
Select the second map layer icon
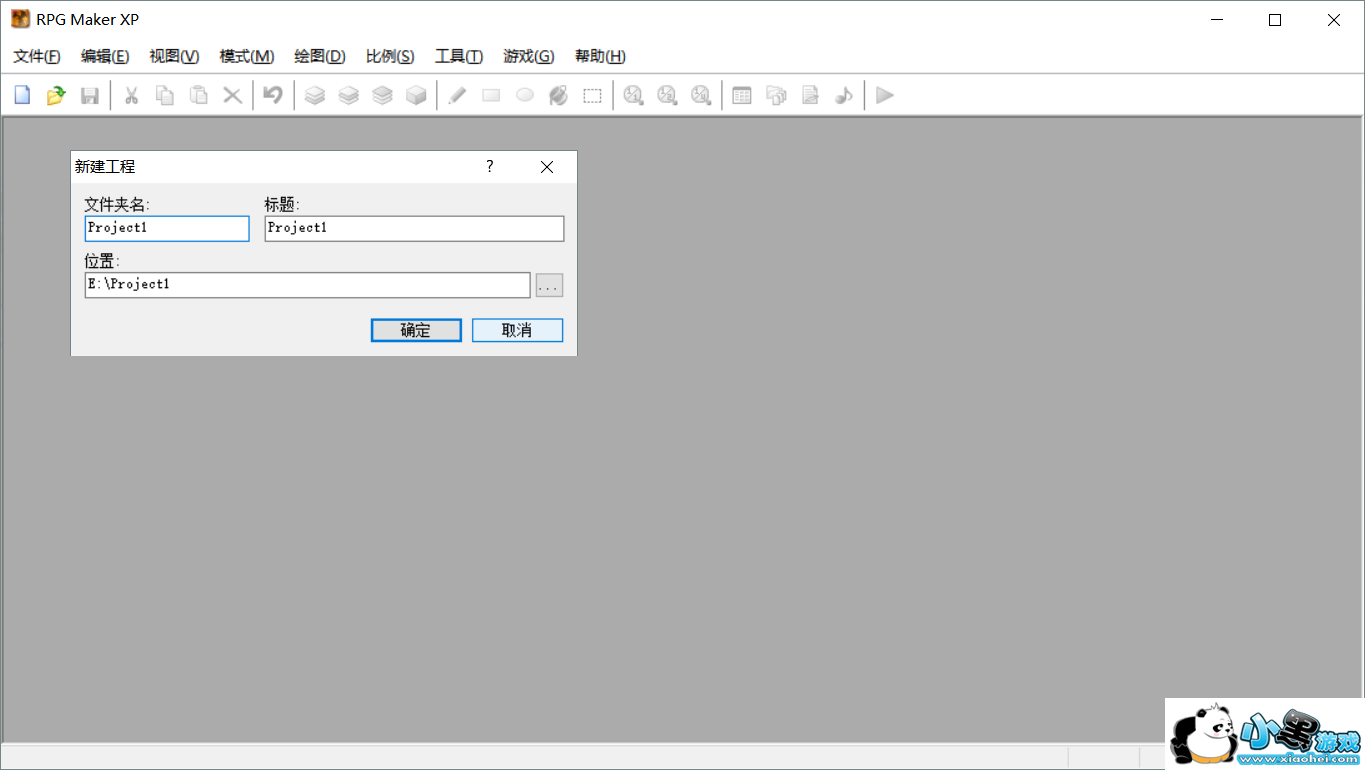click(x=348, y=95)
